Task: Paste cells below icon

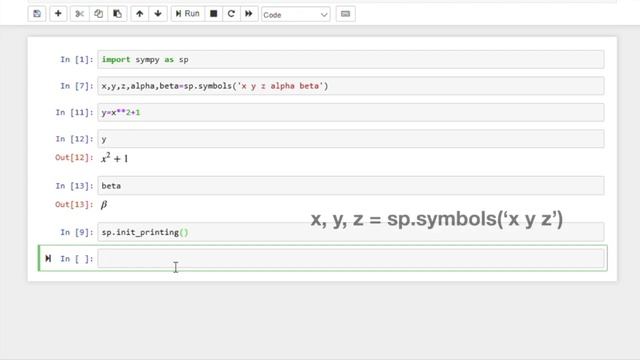Action: (117, 14)
